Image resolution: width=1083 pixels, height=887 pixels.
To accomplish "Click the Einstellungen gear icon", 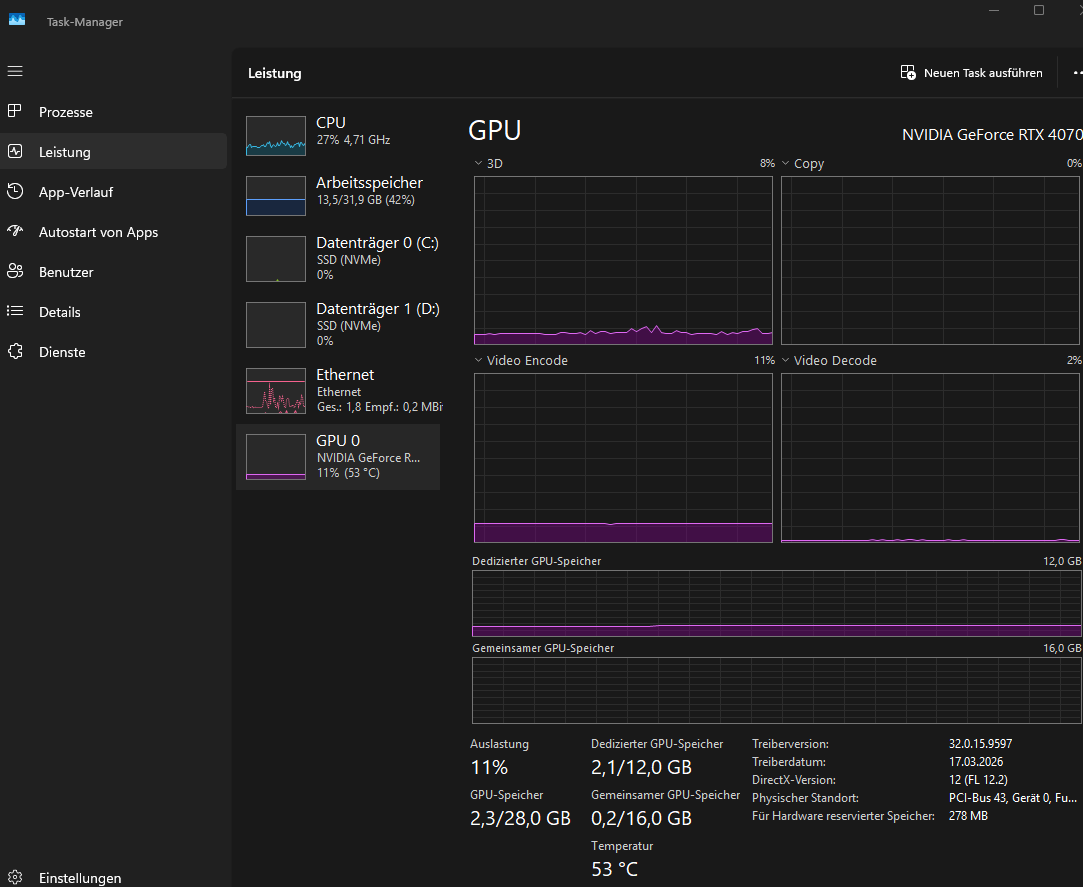I will (x=15, y=877).
